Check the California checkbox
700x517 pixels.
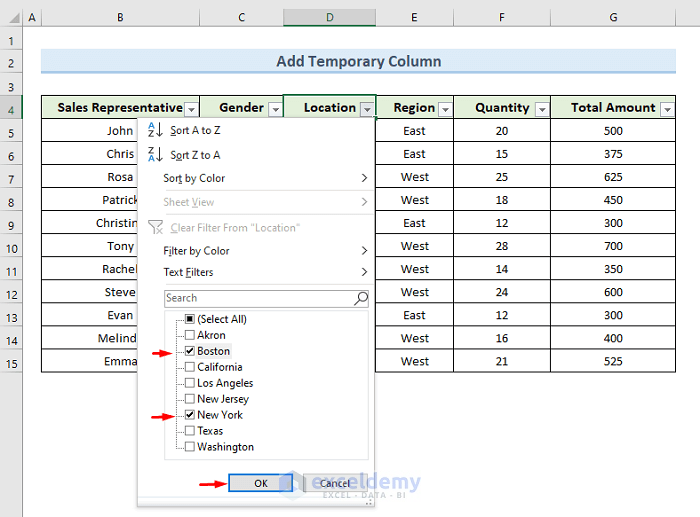pos(190,367)
